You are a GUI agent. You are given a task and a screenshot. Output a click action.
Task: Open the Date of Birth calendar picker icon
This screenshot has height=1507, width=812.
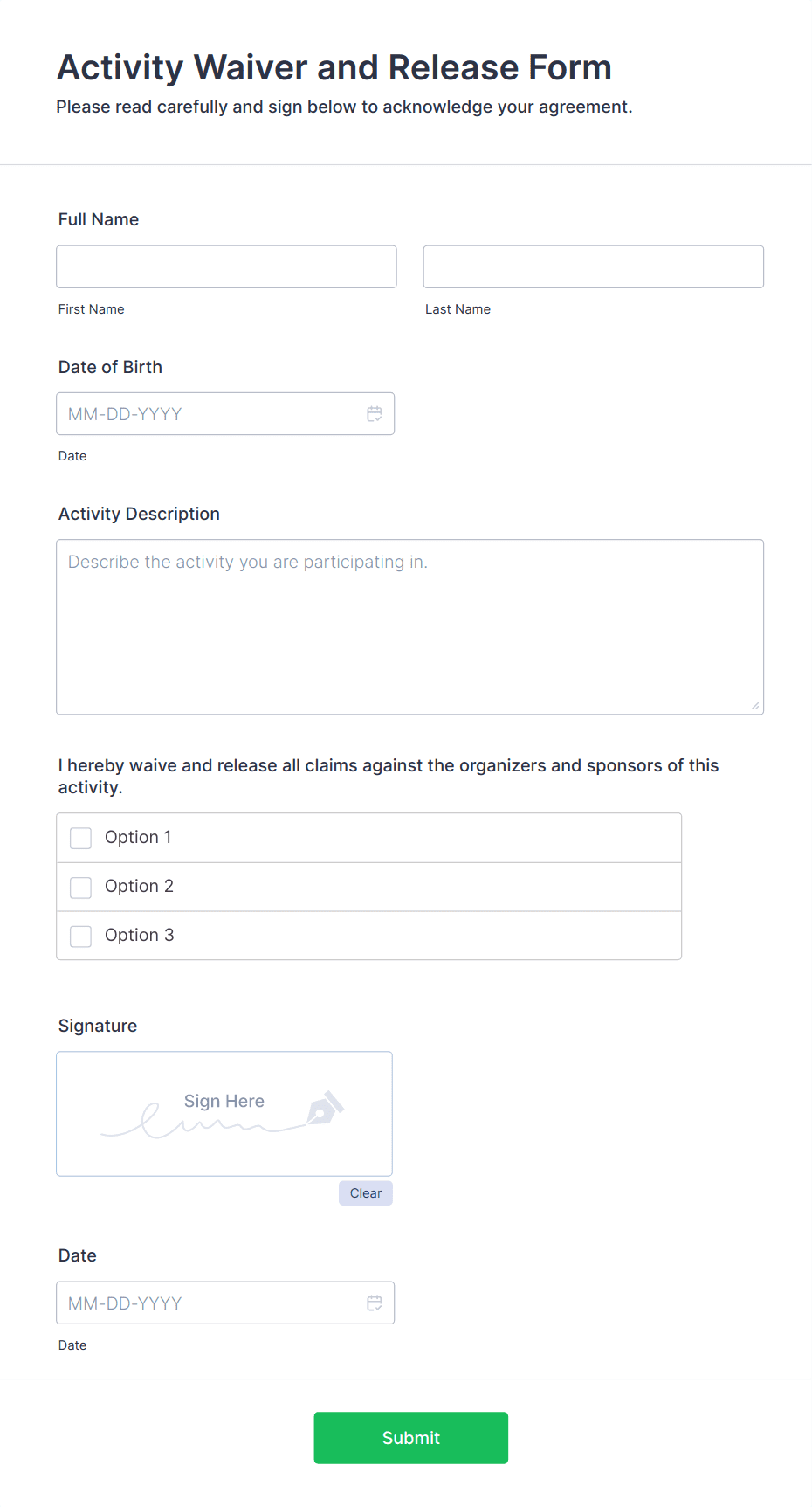(x=375, y=414)
